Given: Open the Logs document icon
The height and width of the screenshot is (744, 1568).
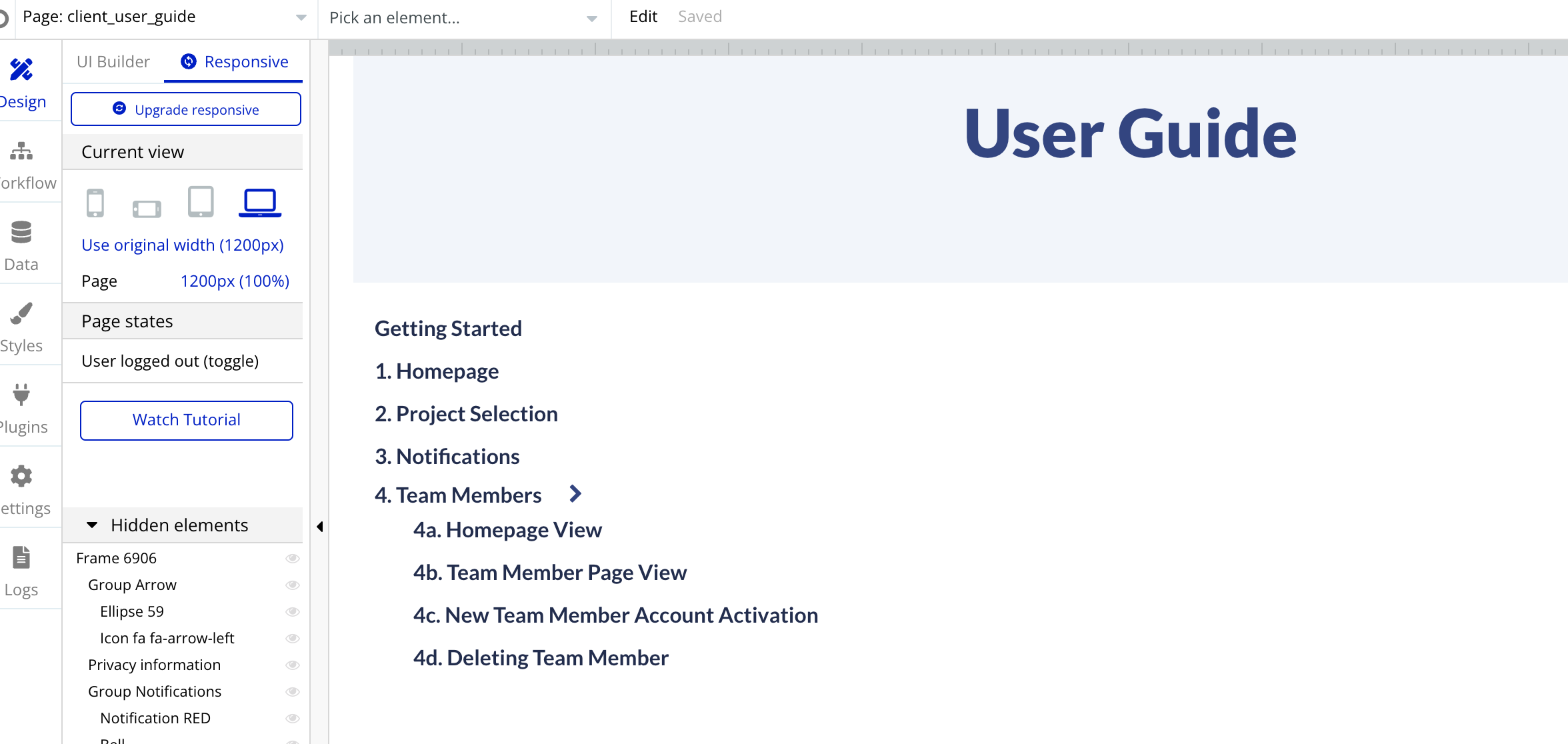Looking at the screenshot, I should click(21, 557).
